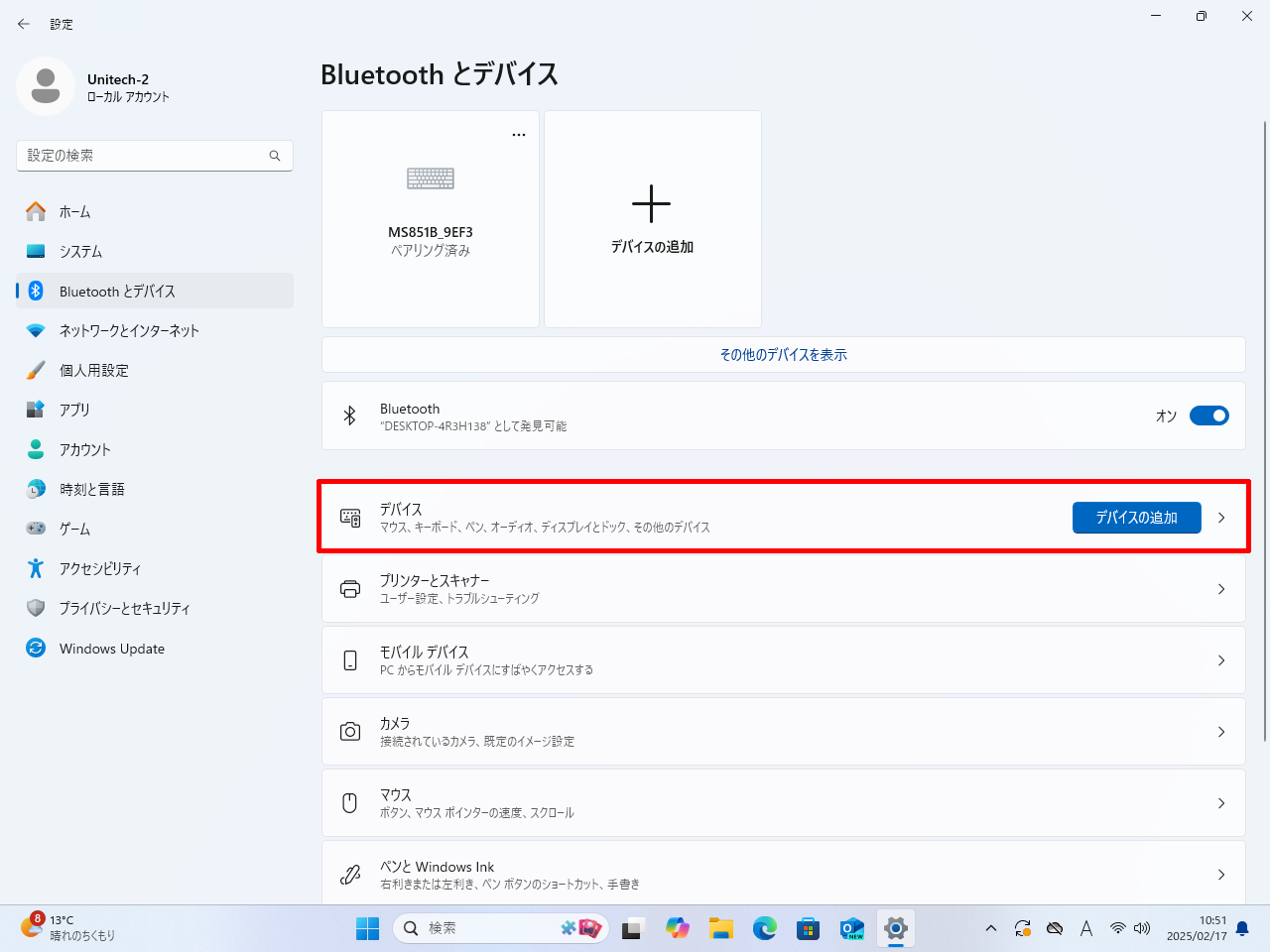Click the back arrow in title bar
The width and height of the screenshot is (1270, 952).
click(x=24, y=24)
